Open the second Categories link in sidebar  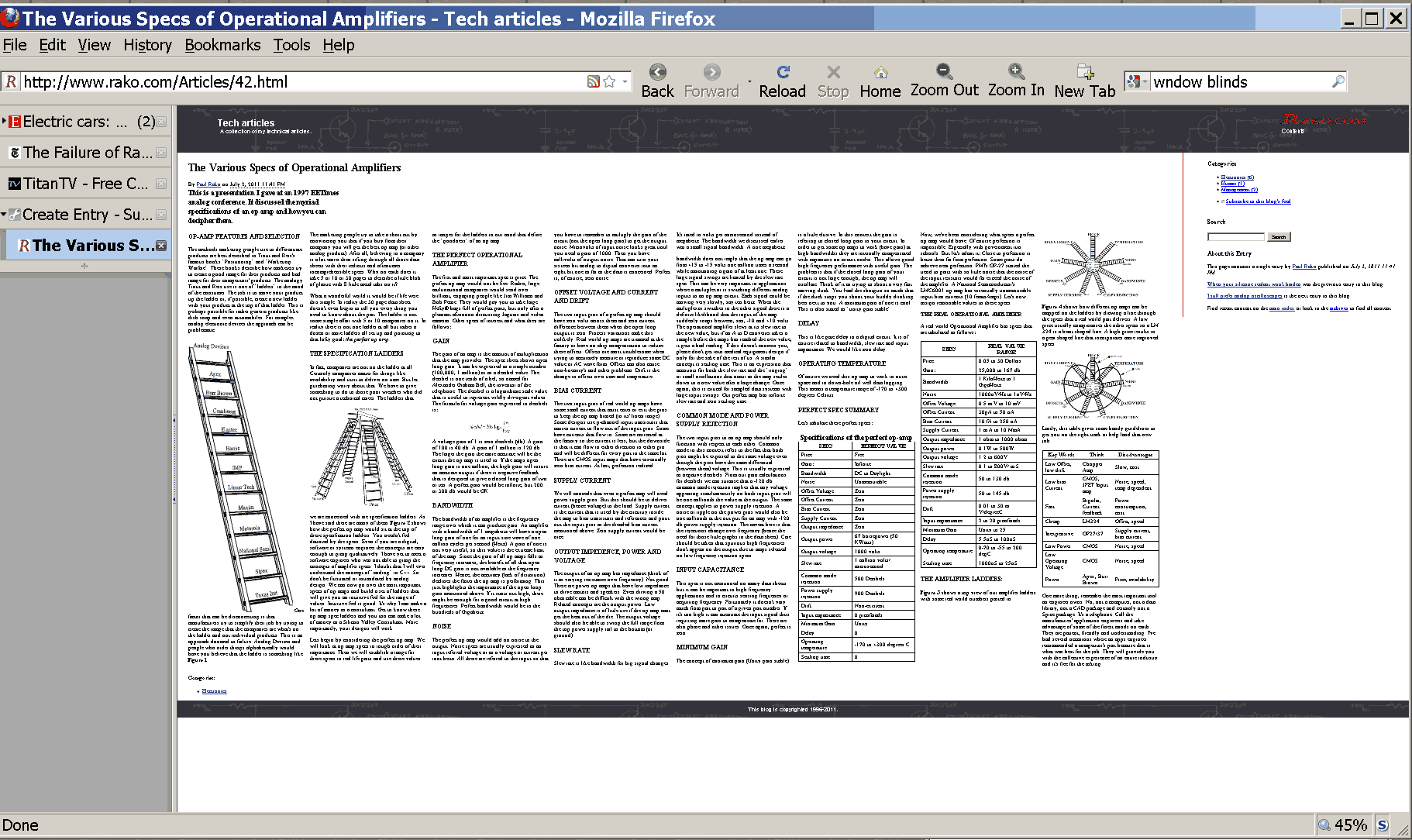click(1232, 184)
